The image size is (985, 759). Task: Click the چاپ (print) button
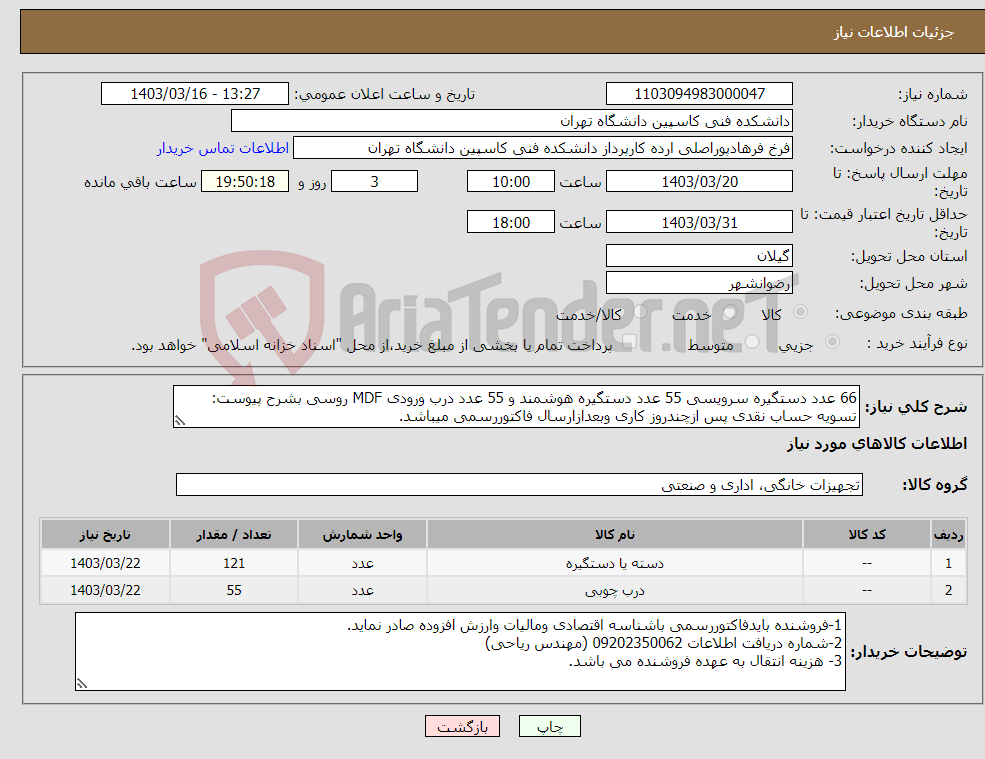[x=550, y=726]
